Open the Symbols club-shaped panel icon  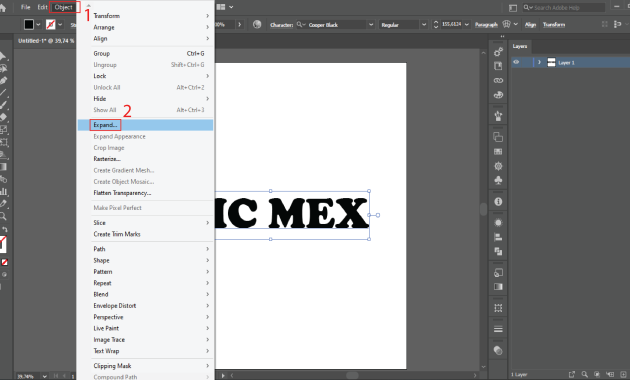pyautogui.click(x=498, y=180)
